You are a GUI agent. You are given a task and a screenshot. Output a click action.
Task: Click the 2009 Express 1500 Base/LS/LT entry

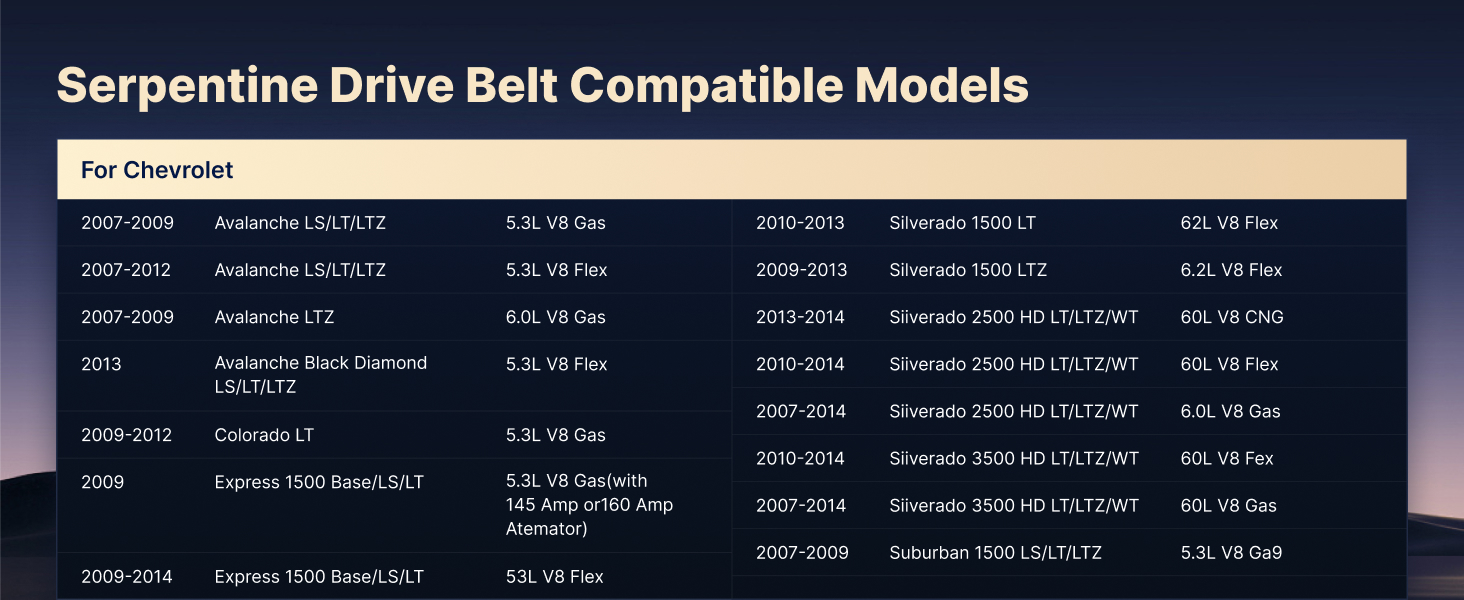[395, 505]
